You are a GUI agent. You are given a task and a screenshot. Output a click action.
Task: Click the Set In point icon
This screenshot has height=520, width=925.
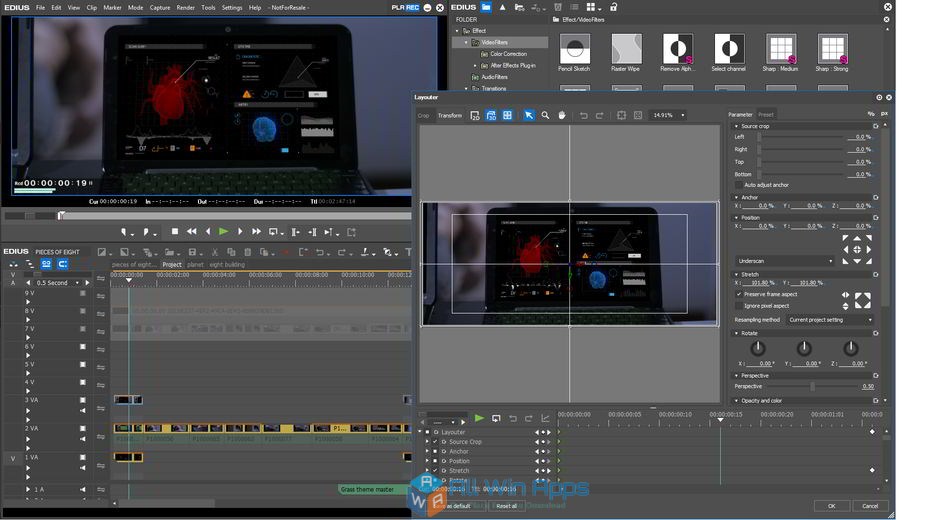[125, 232]
